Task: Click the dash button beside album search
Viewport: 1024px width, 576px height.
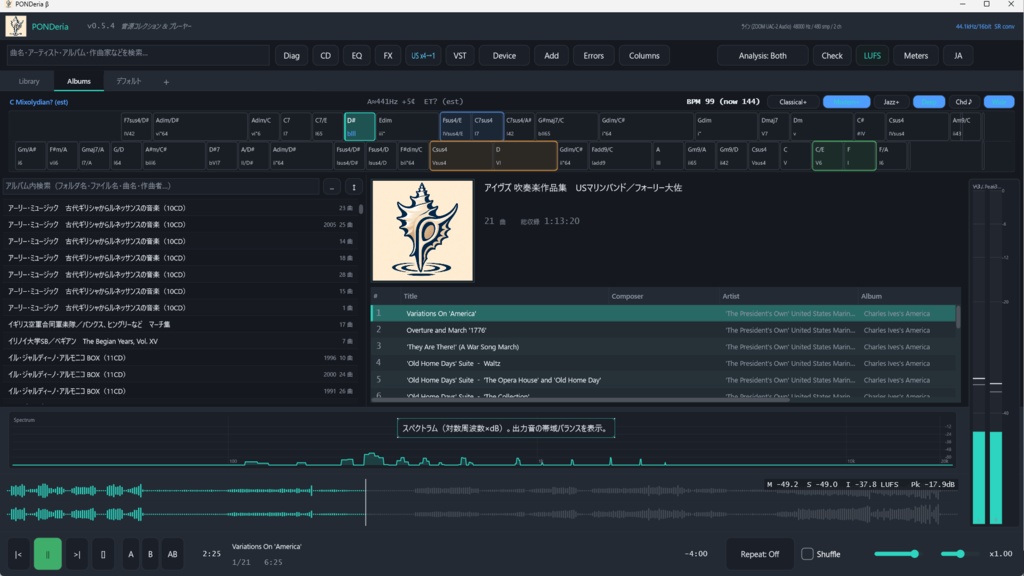Action: tap(332, 187)
